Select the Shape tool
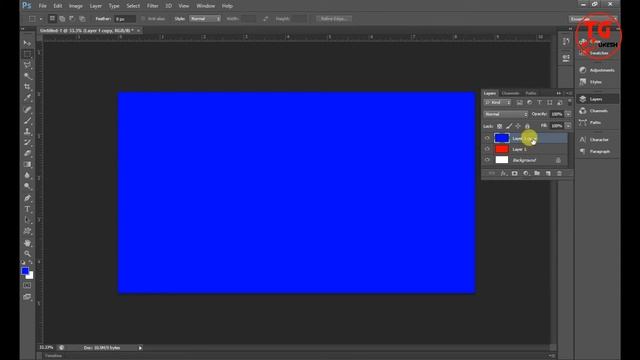This screenshot has height=360, width=640. [27, 231]
